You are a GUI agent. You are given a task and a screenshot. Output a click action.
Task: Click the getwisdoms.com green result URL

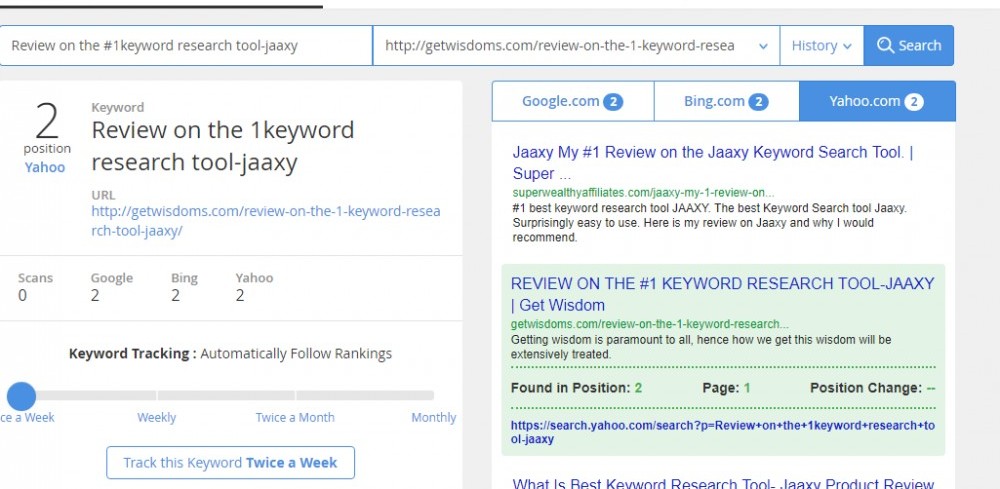click(649, 324)
